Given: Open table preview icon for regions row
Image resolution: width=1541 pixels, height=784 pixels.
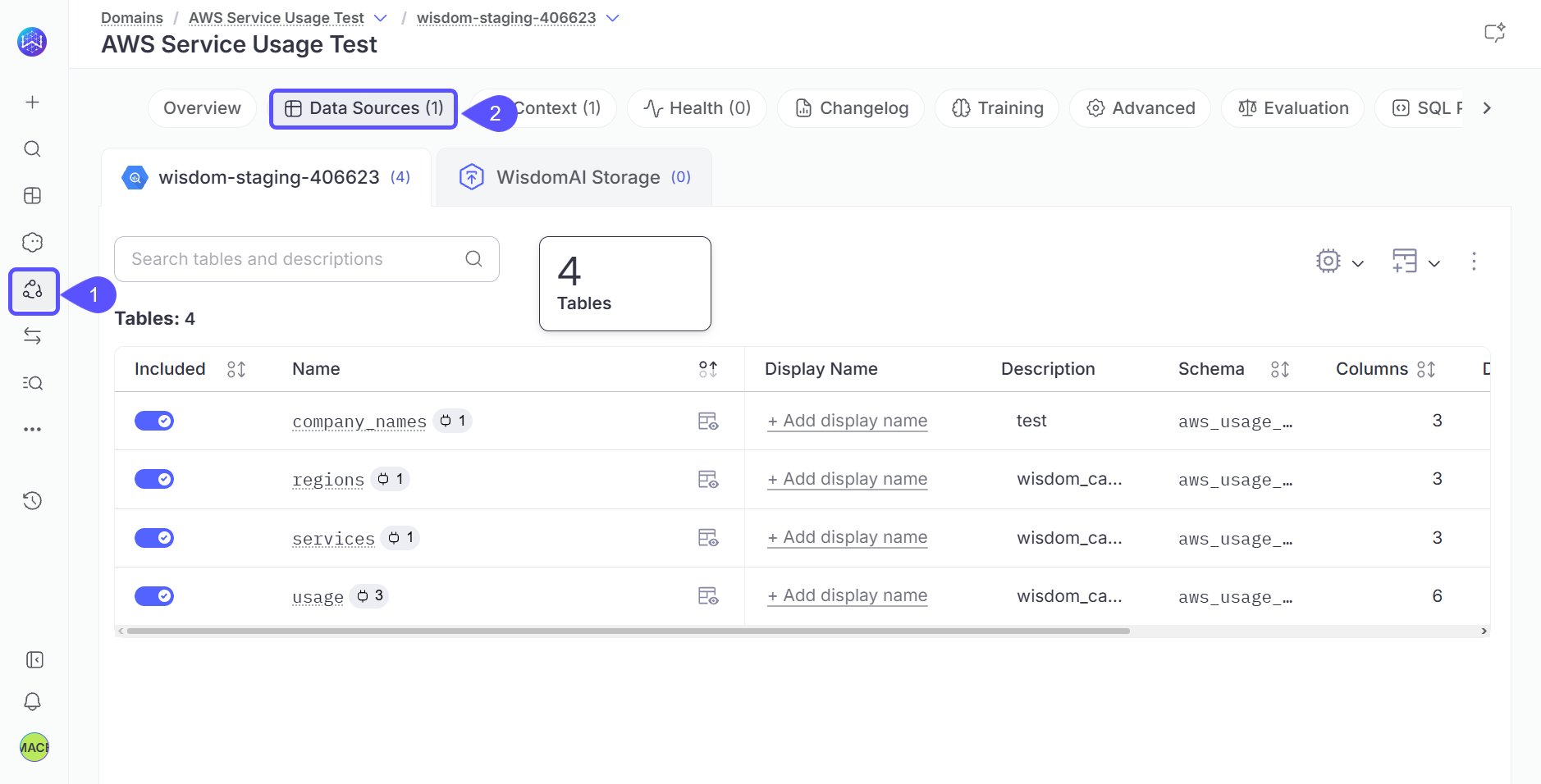Looking at the screenshot, I should tap(707, 479).
